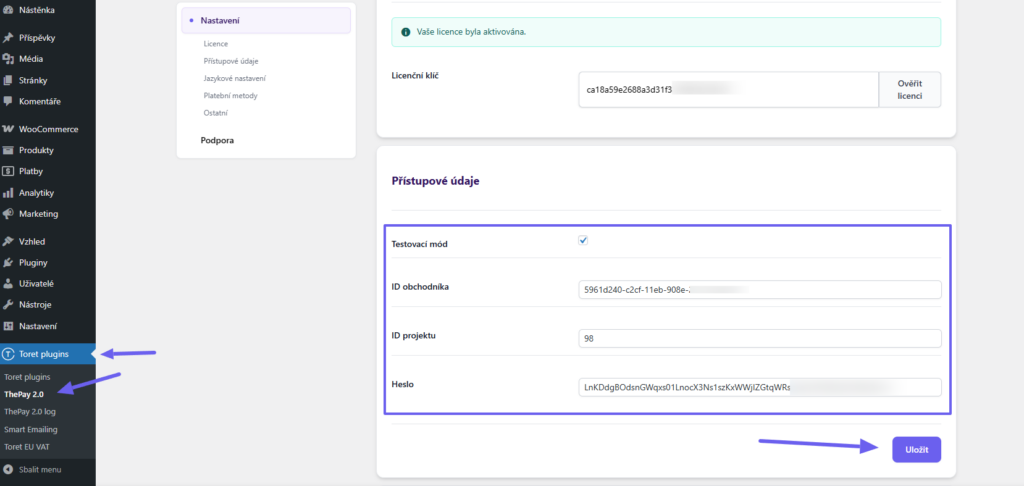Click the WooCommerce logo icon
Screen dimensions: 1024x486
pos(8,129)
